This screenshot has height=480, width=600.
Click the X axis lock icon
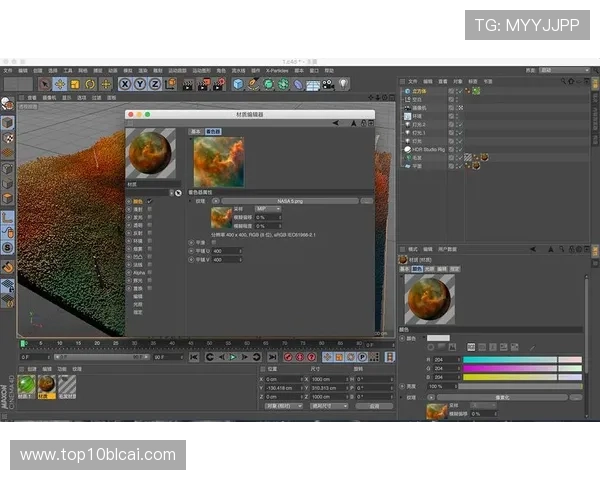coord(126,85)
